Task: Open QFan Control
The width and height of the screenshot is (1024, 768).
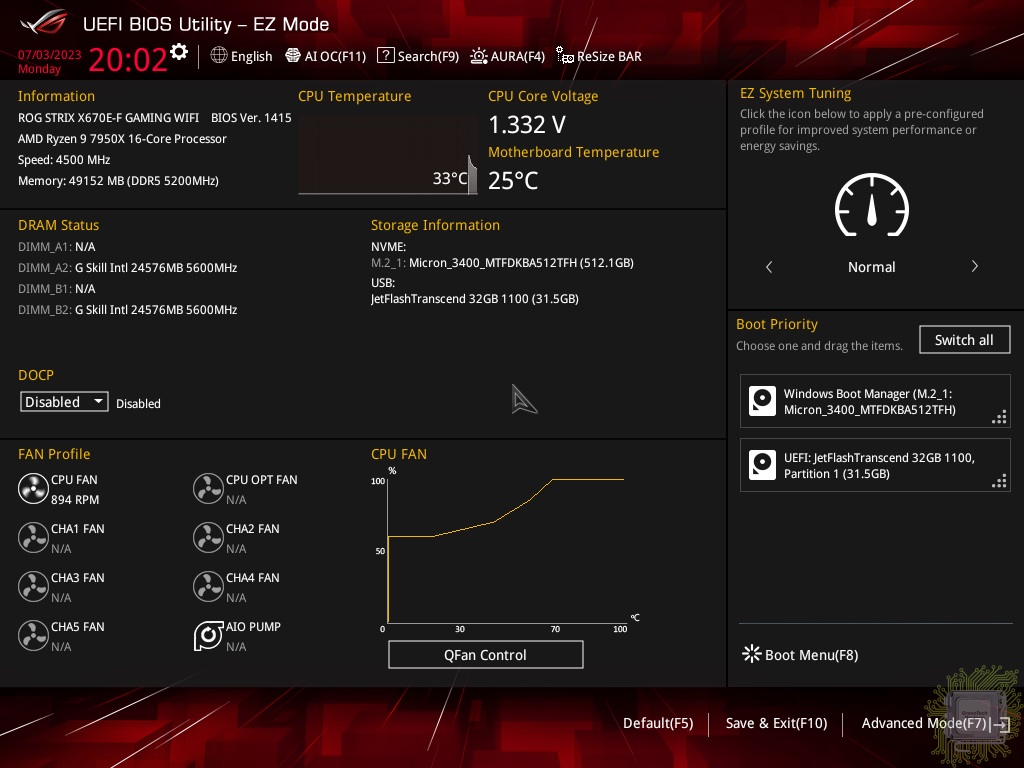Action: pos(485,655)
